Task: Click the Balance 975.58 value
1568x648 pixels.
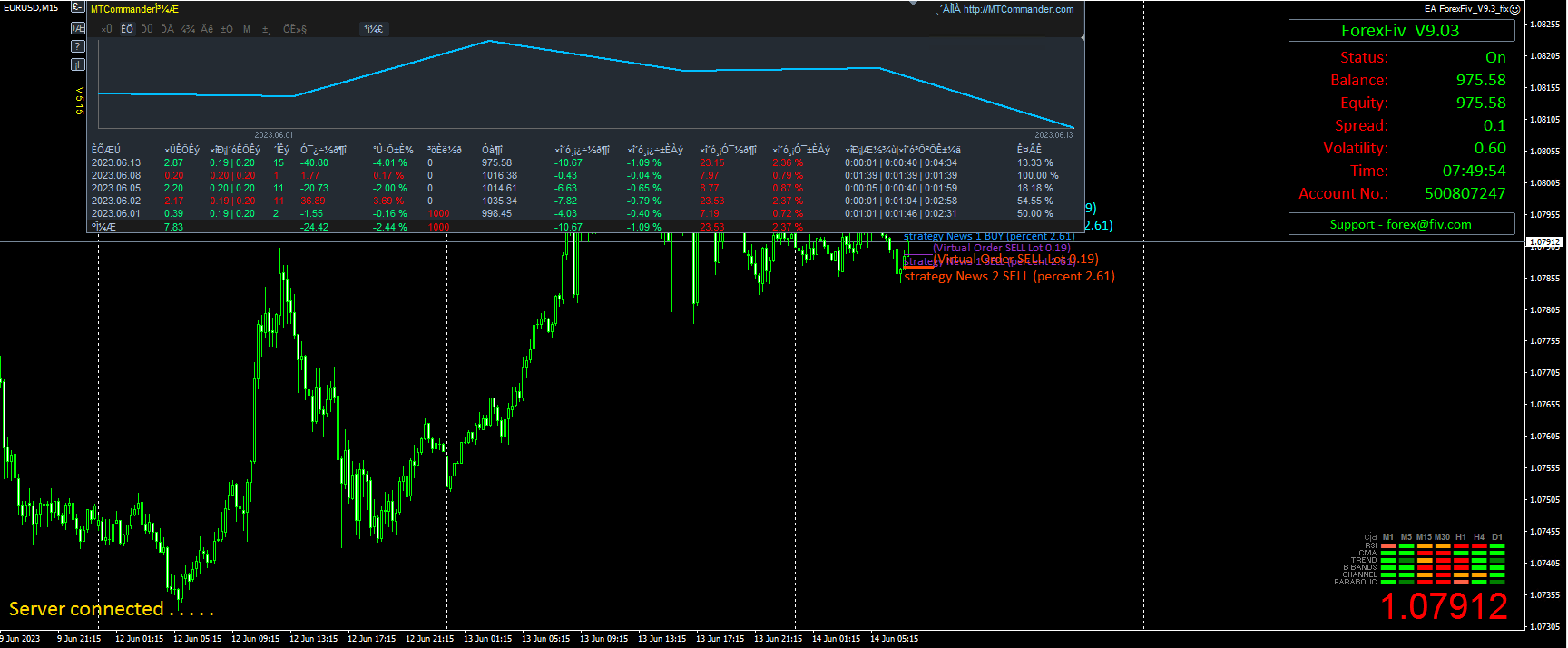Action: click(1481, 80)
